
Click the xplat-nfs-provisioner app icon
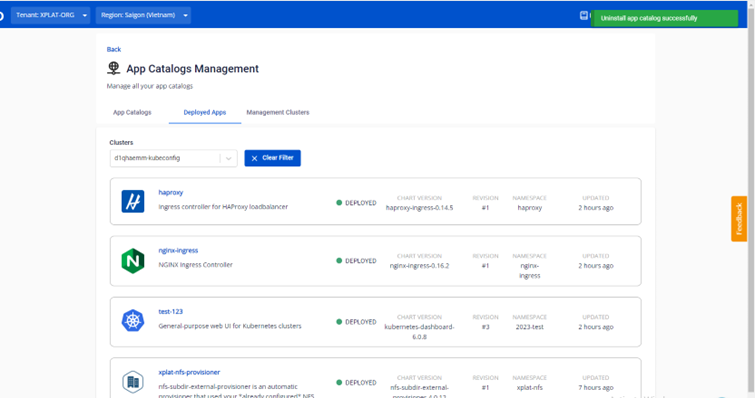pos(133,382)
